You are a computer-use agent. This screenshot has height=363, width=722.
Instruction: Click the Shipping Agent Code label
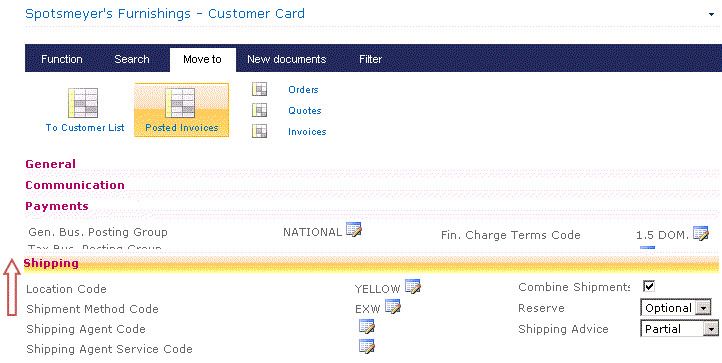86,329
